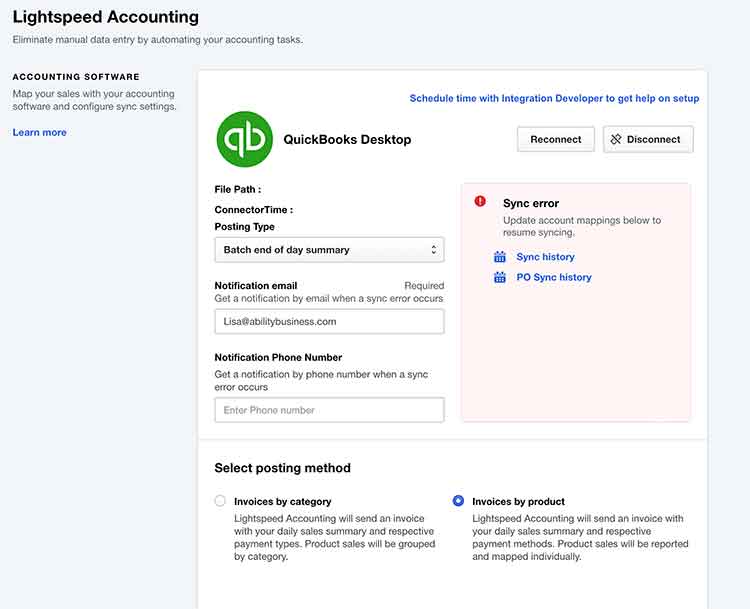This screenshot has width=750, height=609.
Task: Click the Lightspeed Accounting page heading
Action: 105,17
